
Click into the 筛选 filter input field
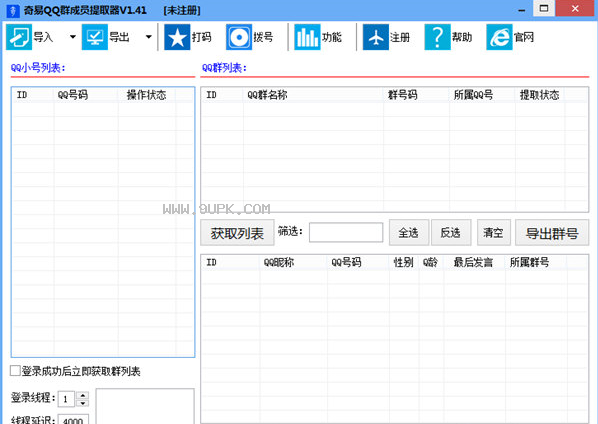click(x=346, y=232)
